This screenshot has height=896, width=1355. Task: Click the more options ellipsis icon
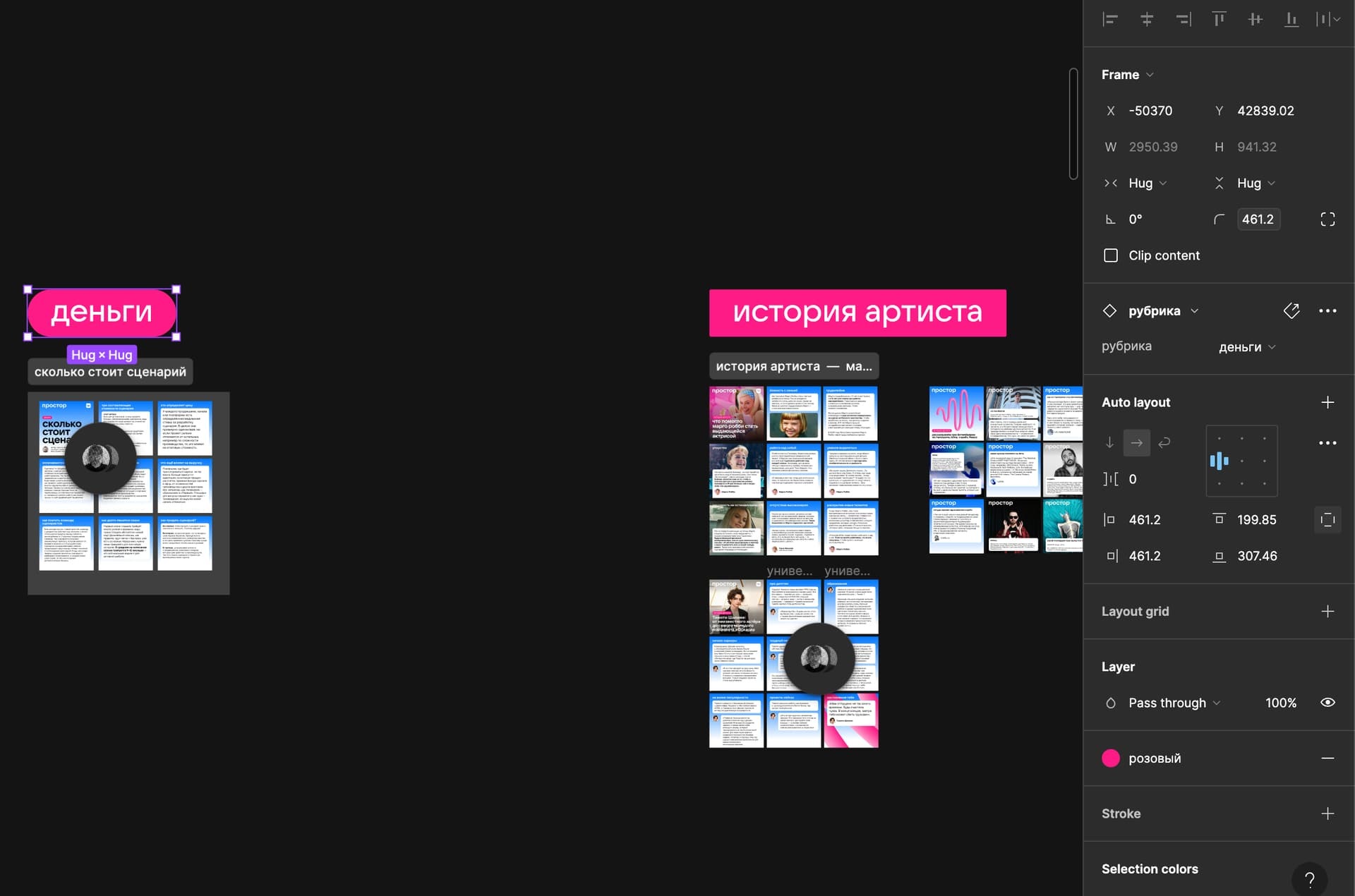[1327, 311]
